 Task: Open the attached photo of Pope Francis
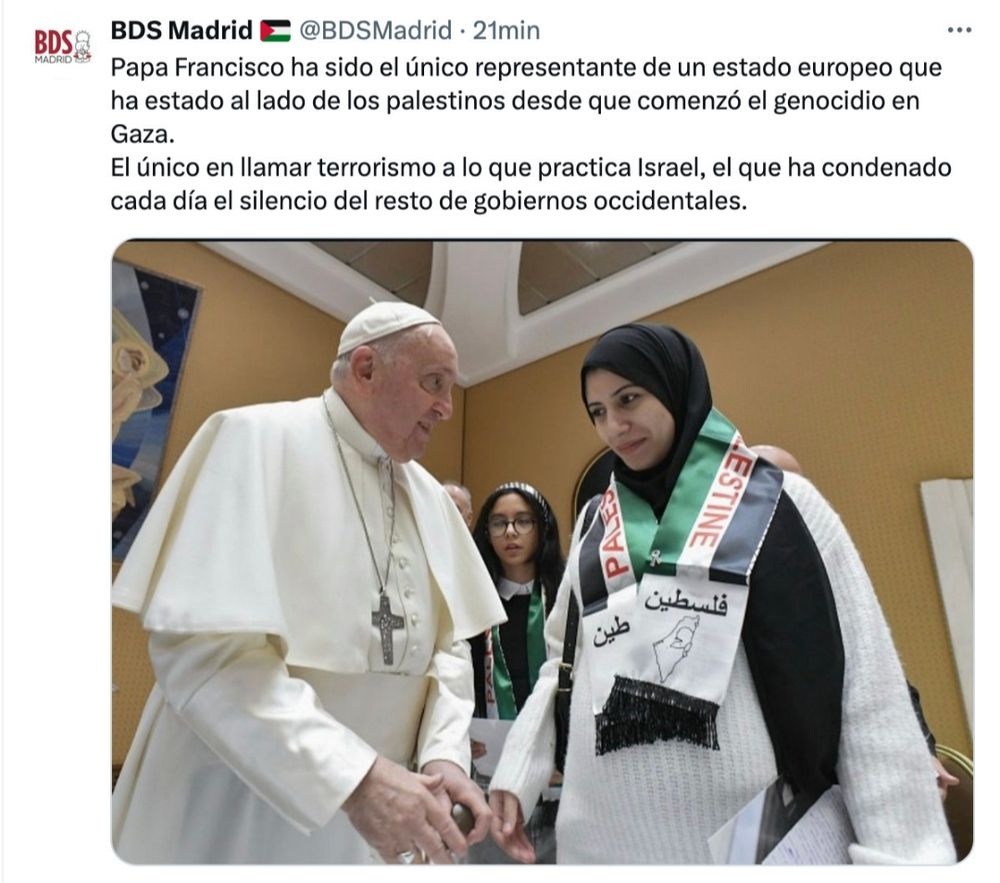[542, 551]
